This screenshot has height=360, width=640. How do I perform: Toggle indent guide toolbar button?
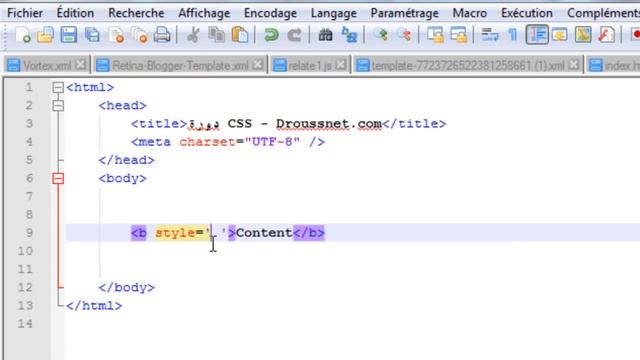click(537, 35)
